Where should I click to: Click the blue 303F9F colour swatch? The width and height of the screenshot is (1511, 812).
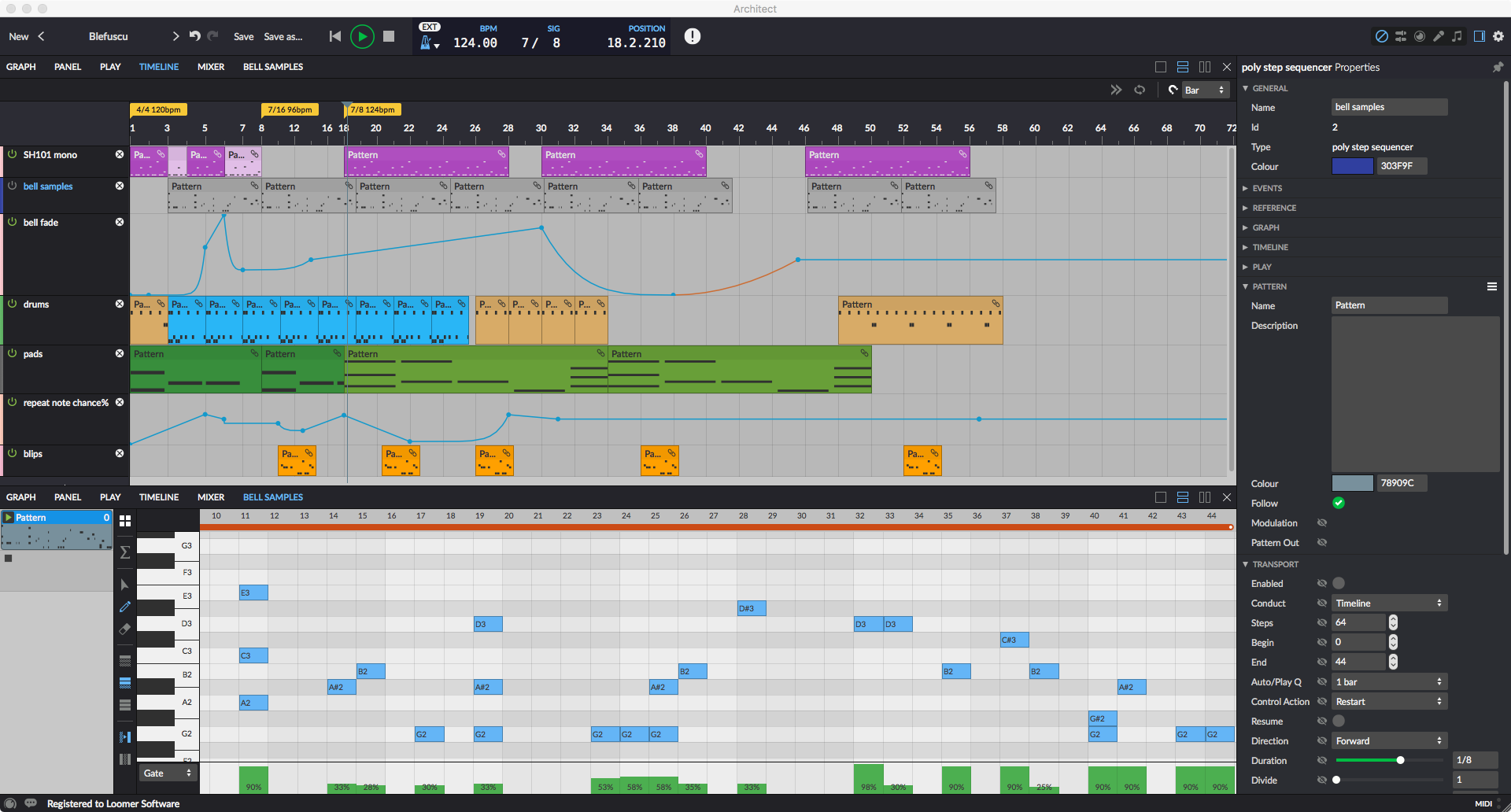1352,166
